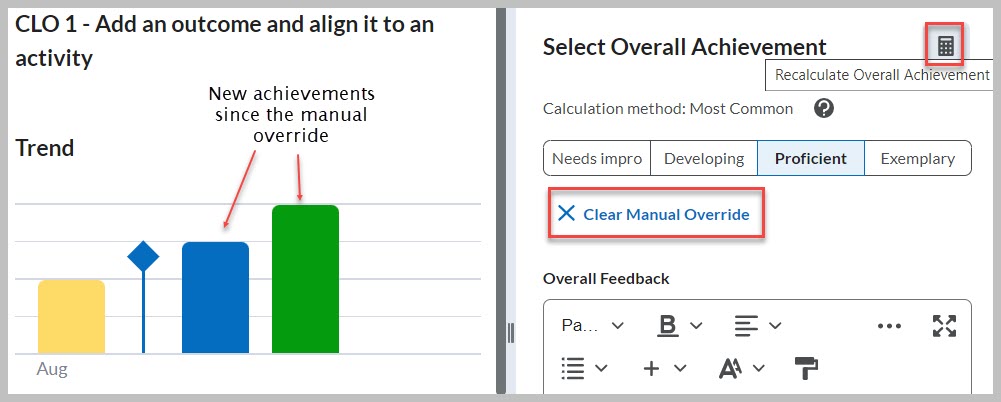Toggle the fullscreen editor icon
This screenshot has width=1001, height=402.
point(944,325)
